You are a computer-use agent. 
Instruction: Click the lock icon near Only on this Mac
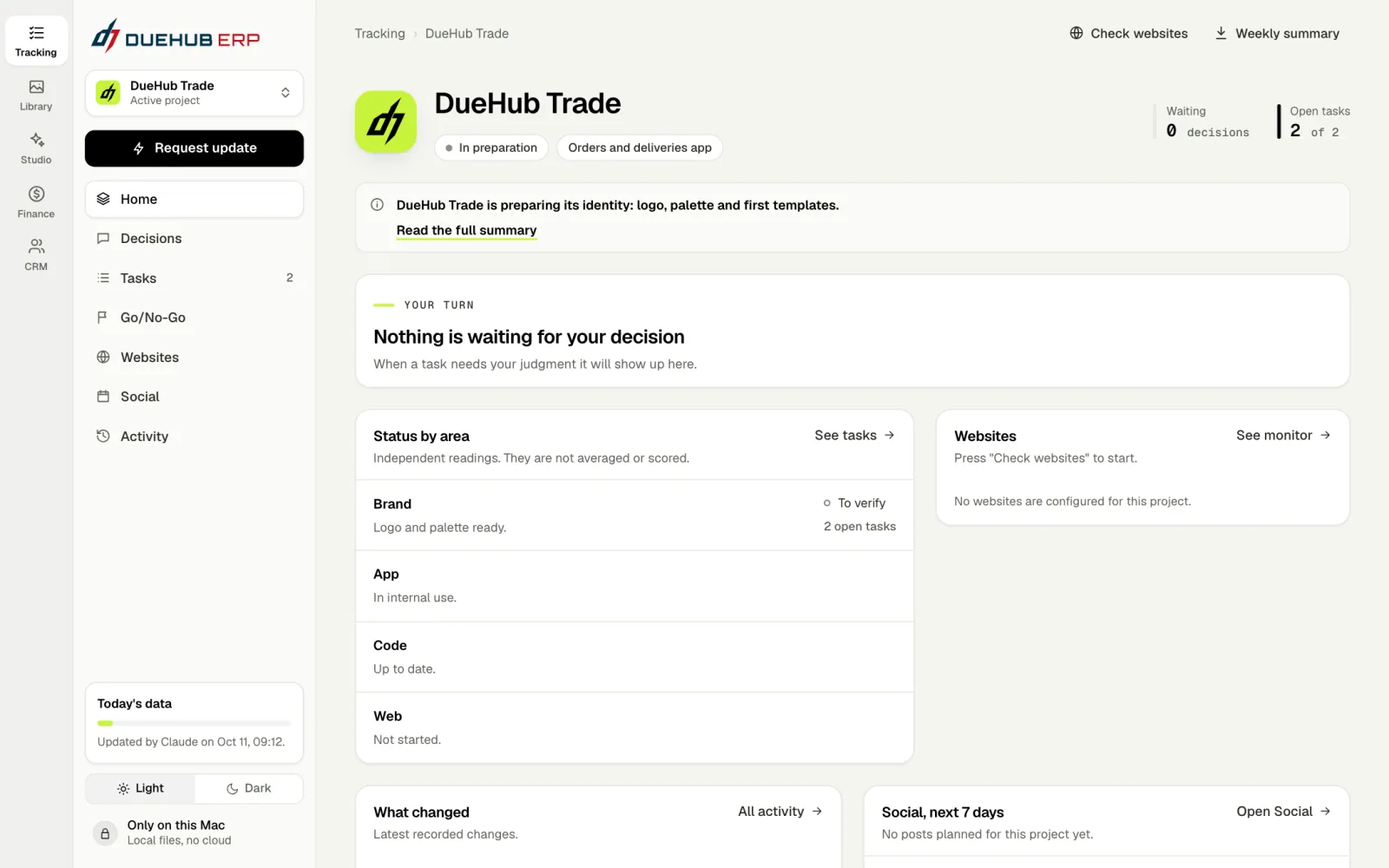[105, 833]
